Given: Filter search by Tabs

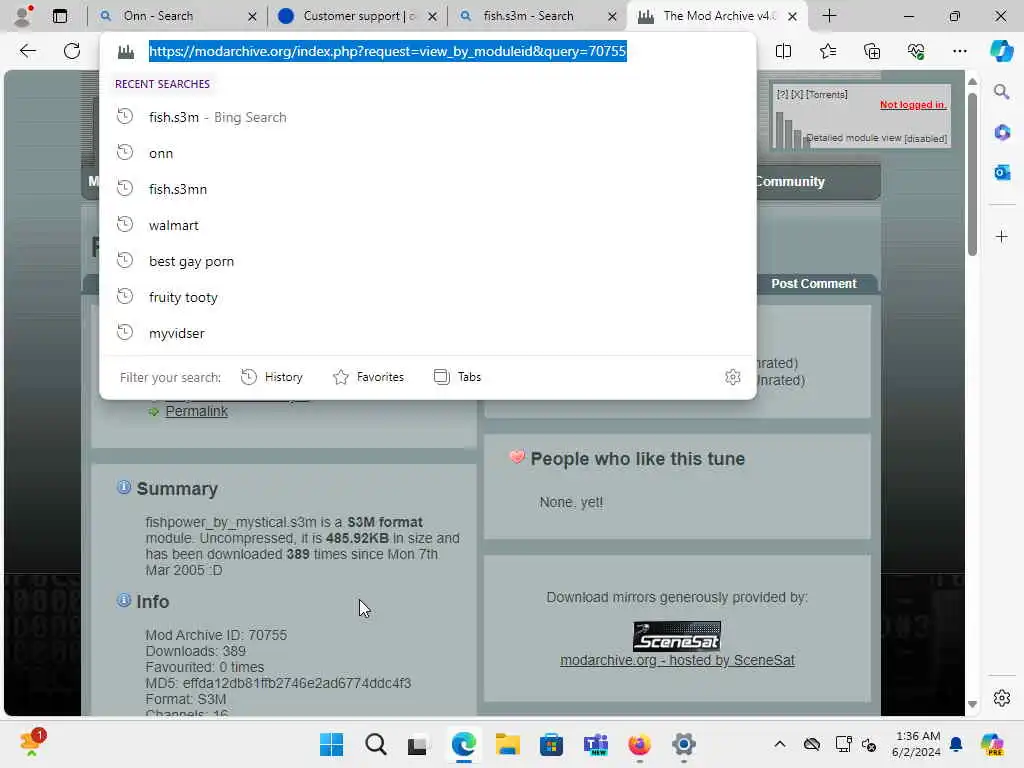Looking at the screenshot, I should [x=457, y=377].
